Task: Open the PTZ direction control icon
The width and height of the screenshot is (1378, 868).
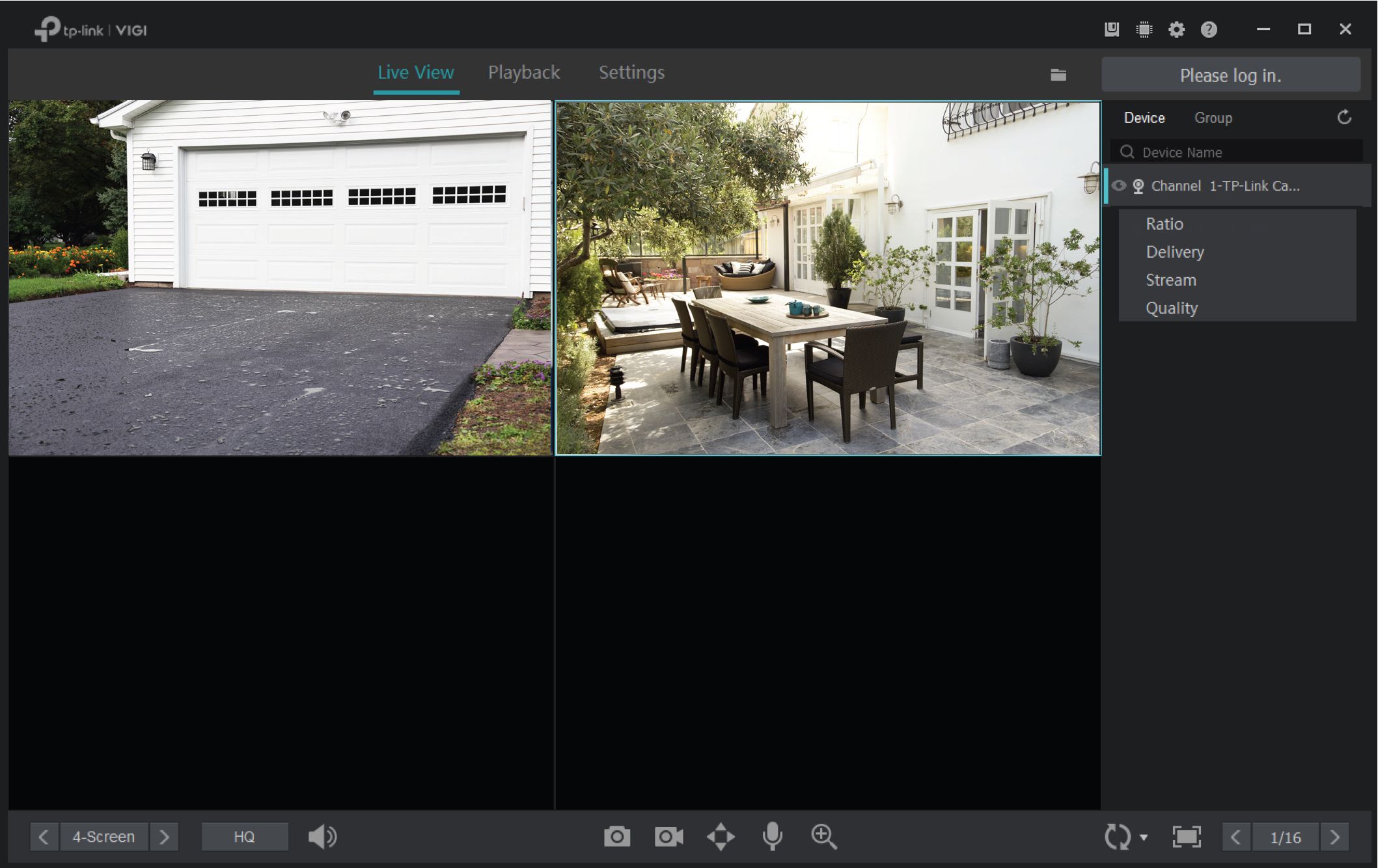Action: (721, 836)
